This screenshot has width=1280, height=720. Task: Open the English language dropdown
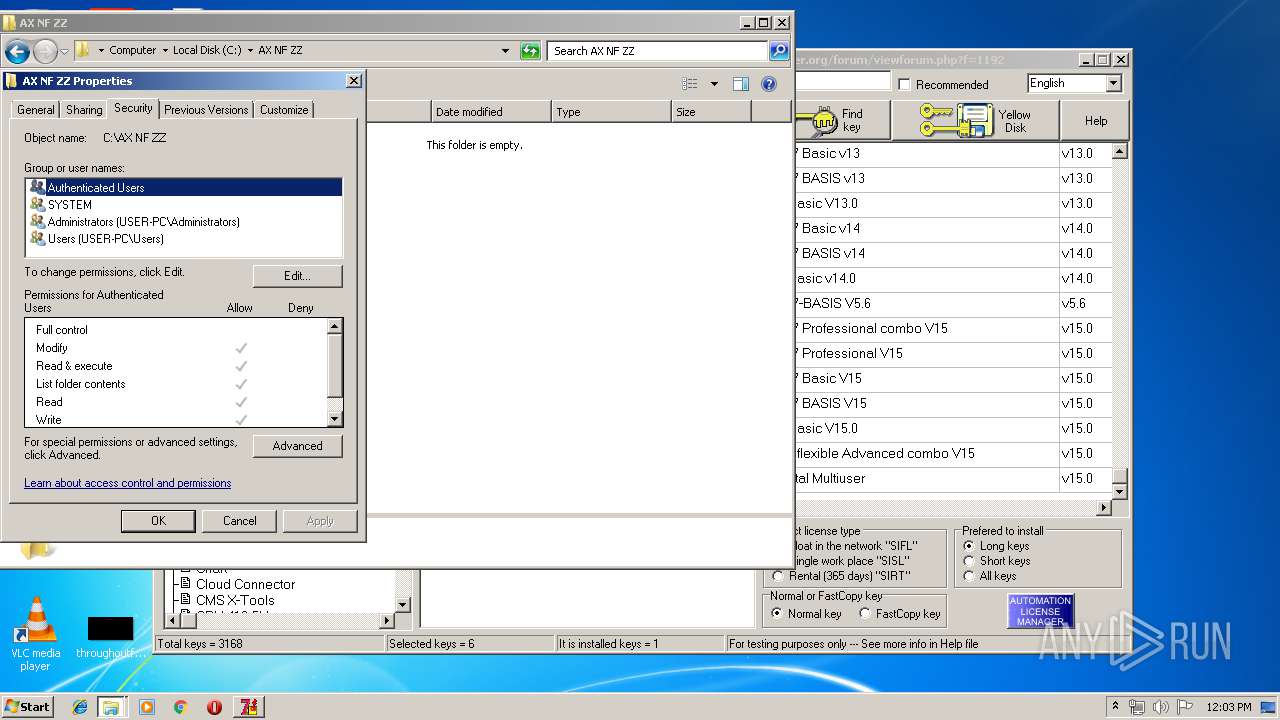pos(1113,84)
